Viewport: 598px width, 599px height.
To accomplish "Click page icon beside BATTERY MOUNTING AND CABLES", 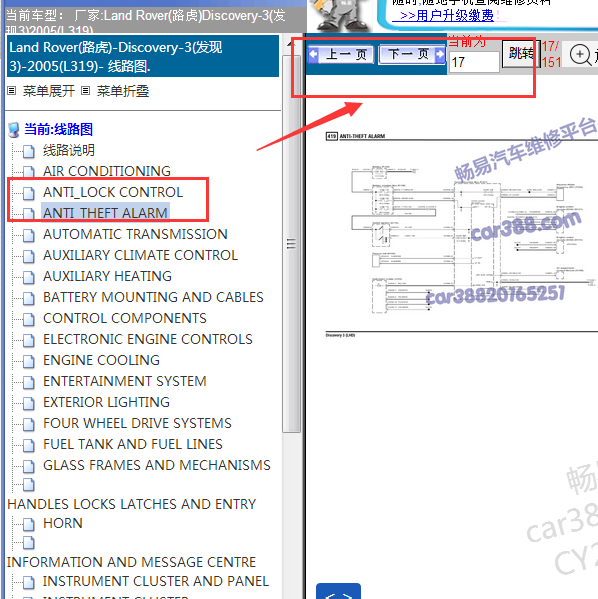I will (x=29, y=298).
